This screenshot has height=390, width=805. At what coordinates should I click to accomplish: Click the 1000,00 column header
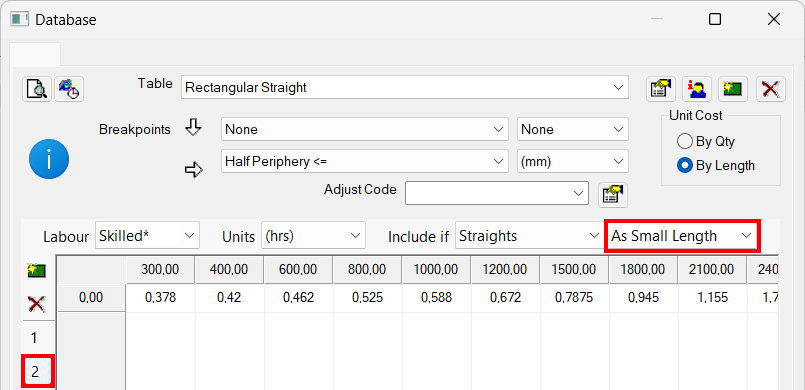coord(436,269)
